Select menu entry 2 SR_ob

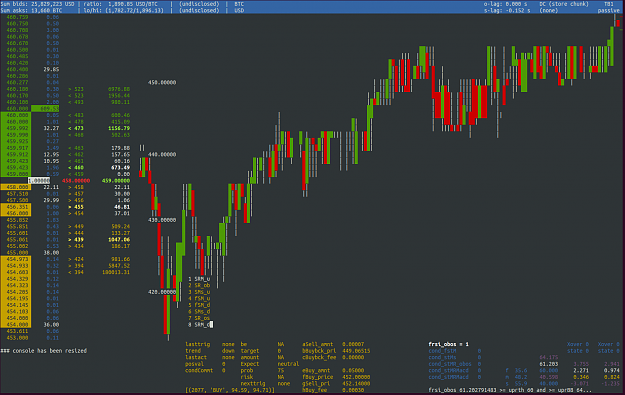199,285
